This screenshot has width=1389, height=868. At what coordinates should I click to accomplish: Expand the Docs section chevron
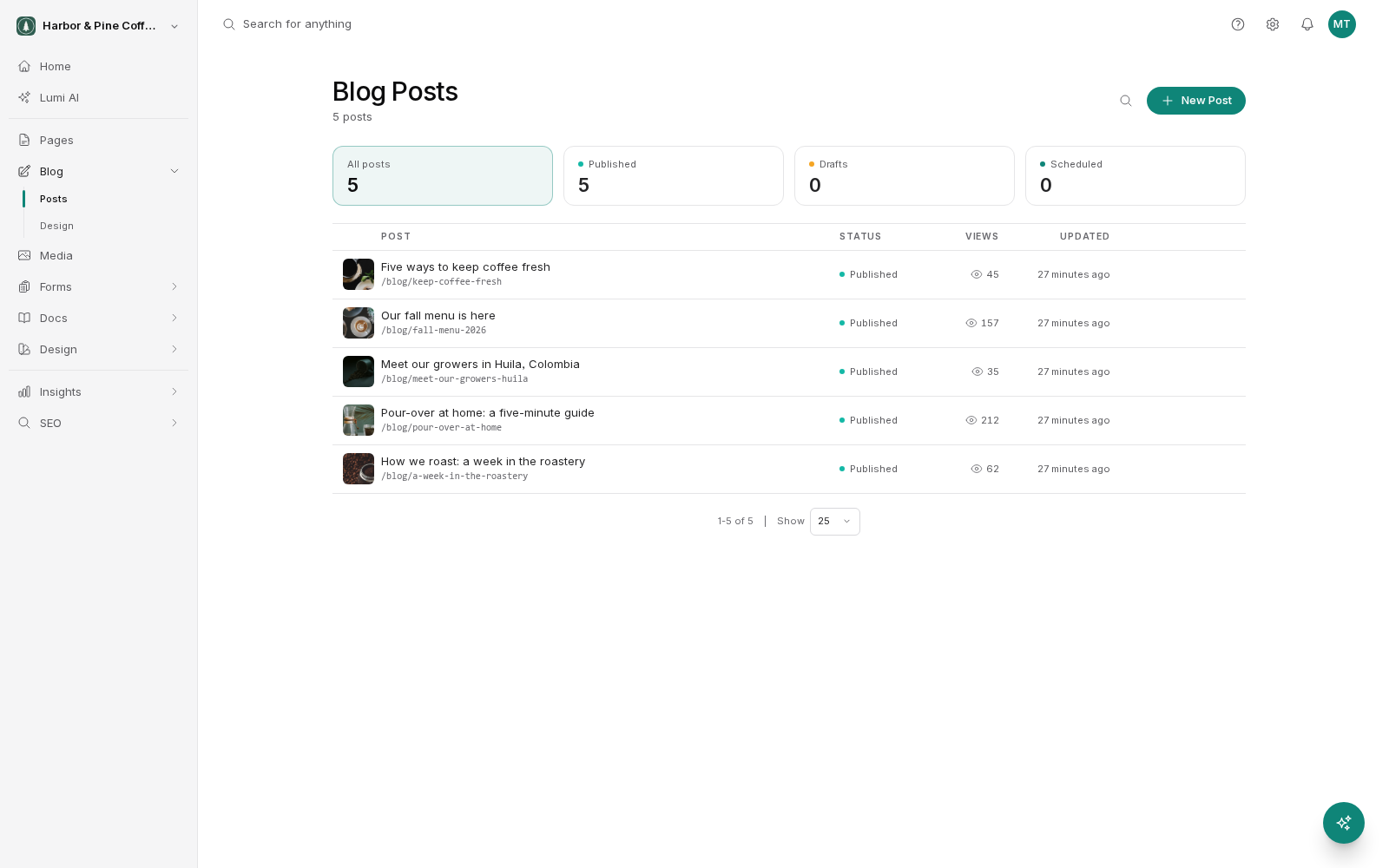click(x=174, y=318)
